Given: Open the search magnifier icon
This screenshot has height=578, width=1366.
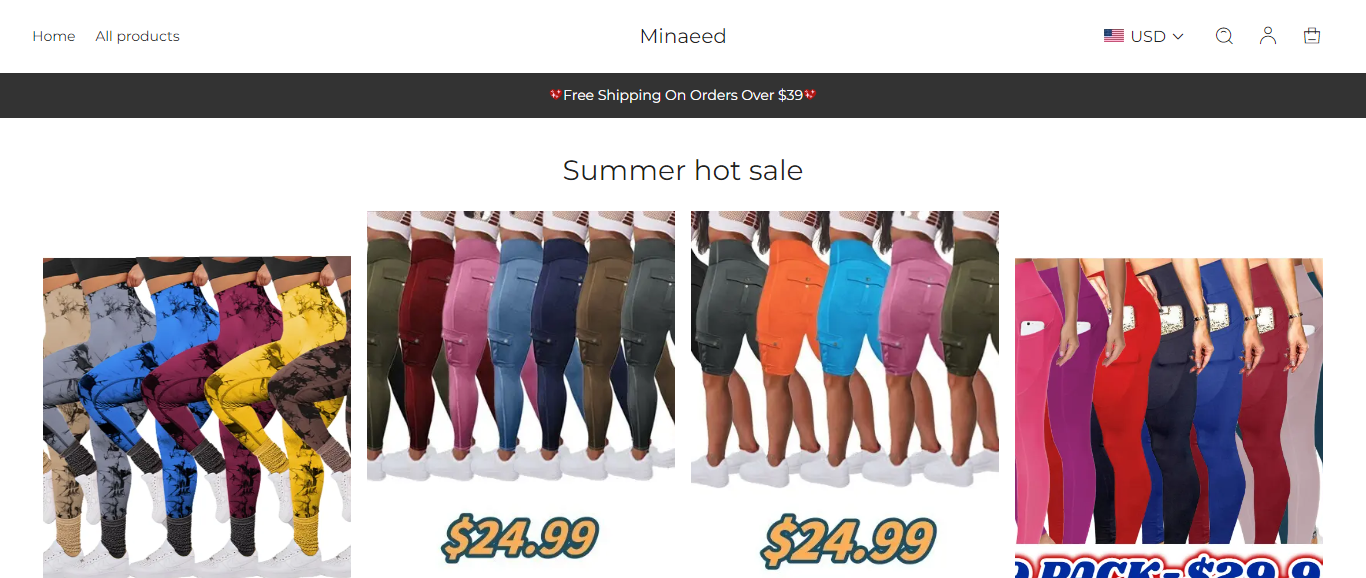Looking at the screenshot, I should point(1224,36).
